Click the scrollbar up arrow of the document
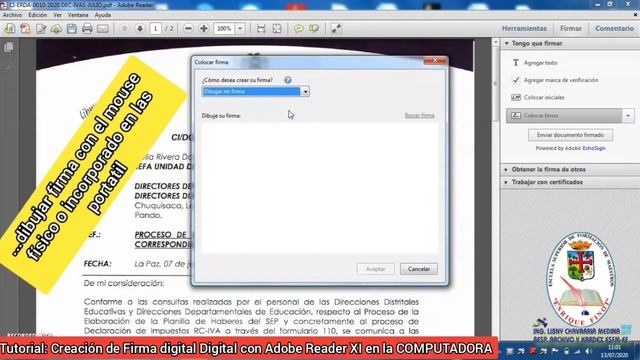Screen dimensions: 640x360 (496, 42)
